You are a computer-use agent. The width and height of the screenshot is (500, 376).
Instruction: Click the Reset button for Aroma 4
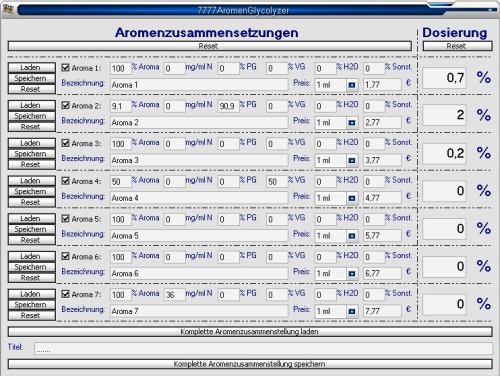[32, 202]
